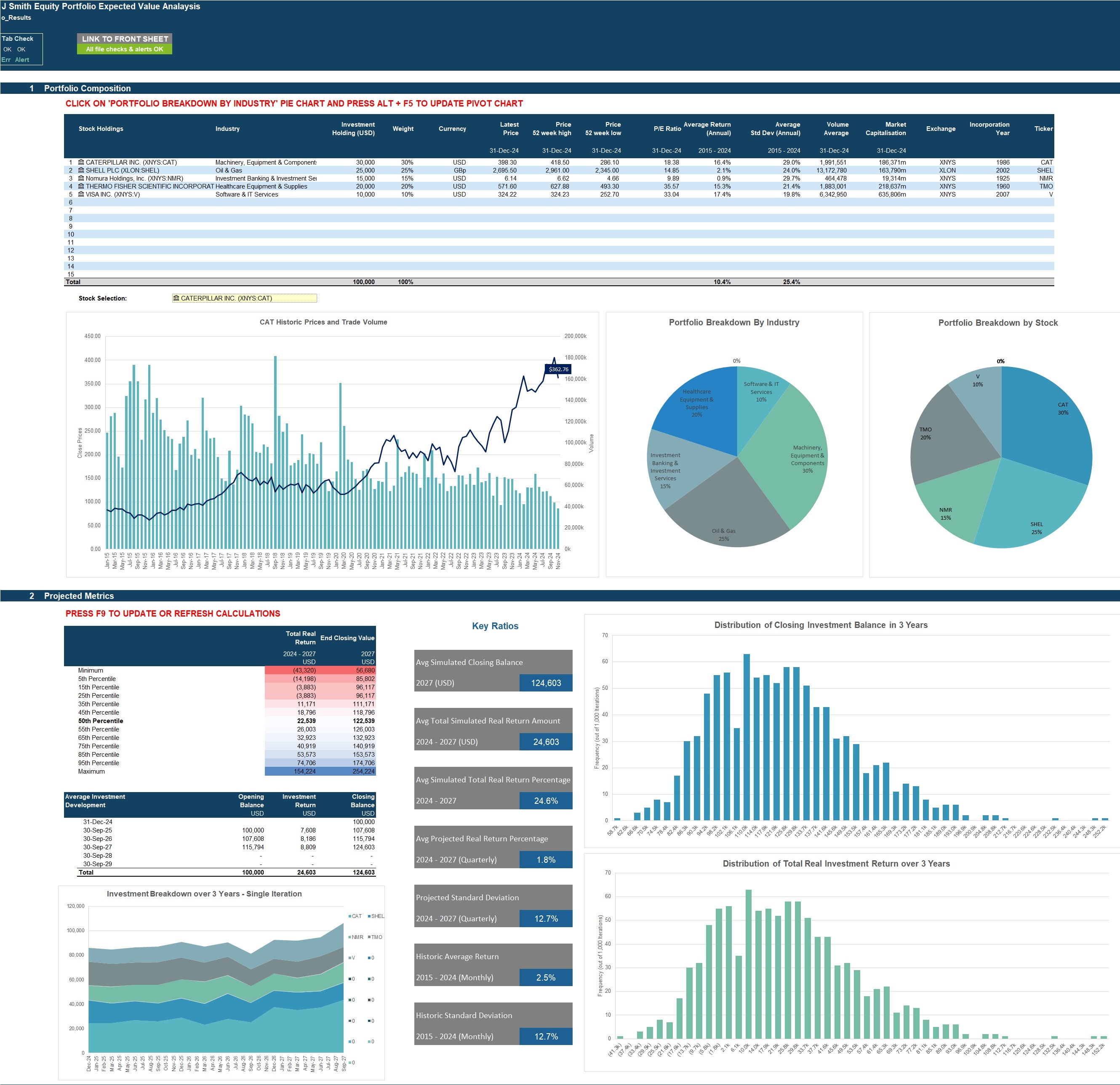Click 'Distribution of Closing Investment Balance' chart title

tap(821, 625)
